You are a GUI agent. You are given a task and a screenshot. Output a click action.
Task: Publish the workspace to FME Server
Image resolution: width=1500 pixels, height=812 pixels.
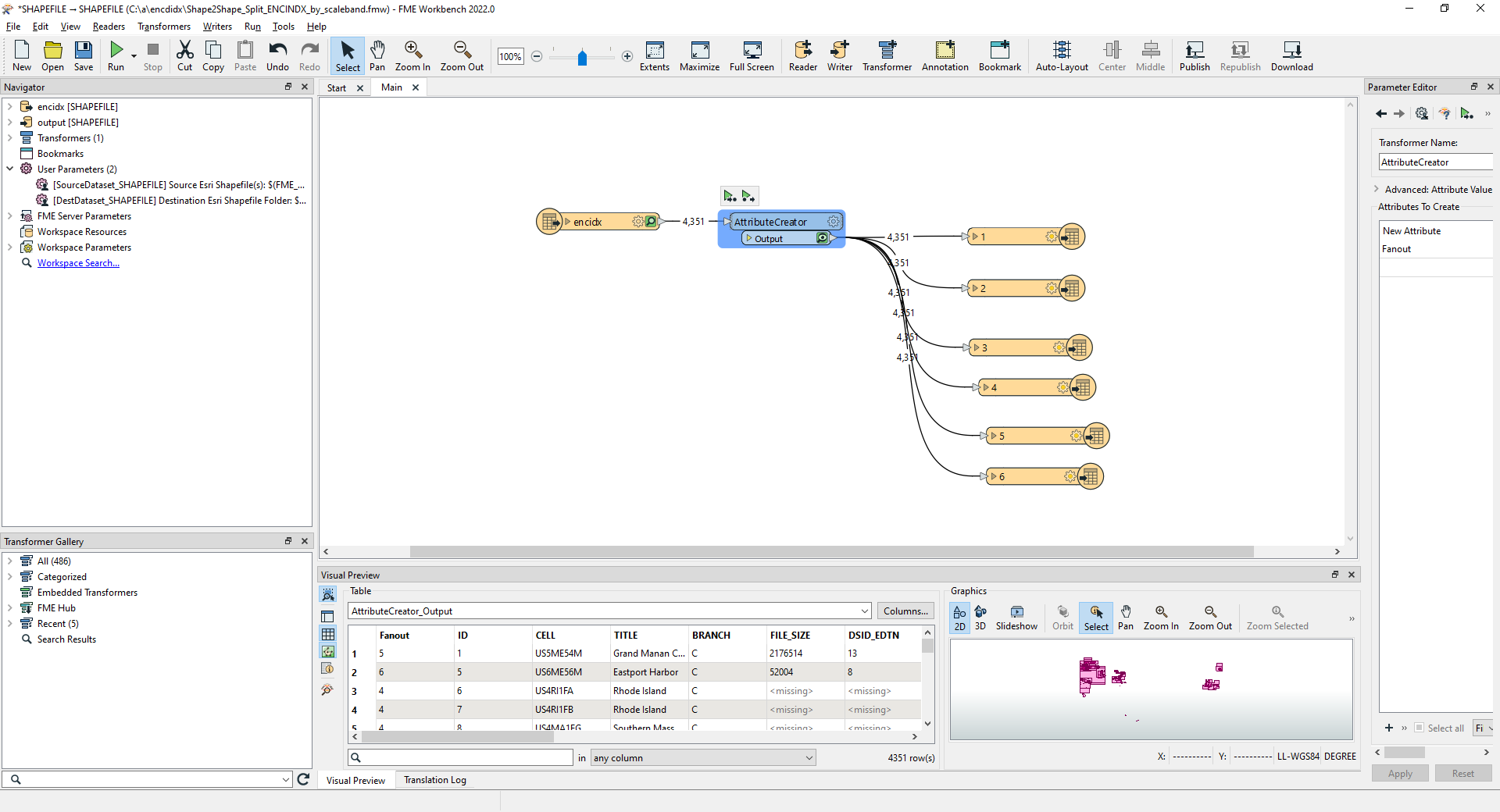coord(1195,55)
